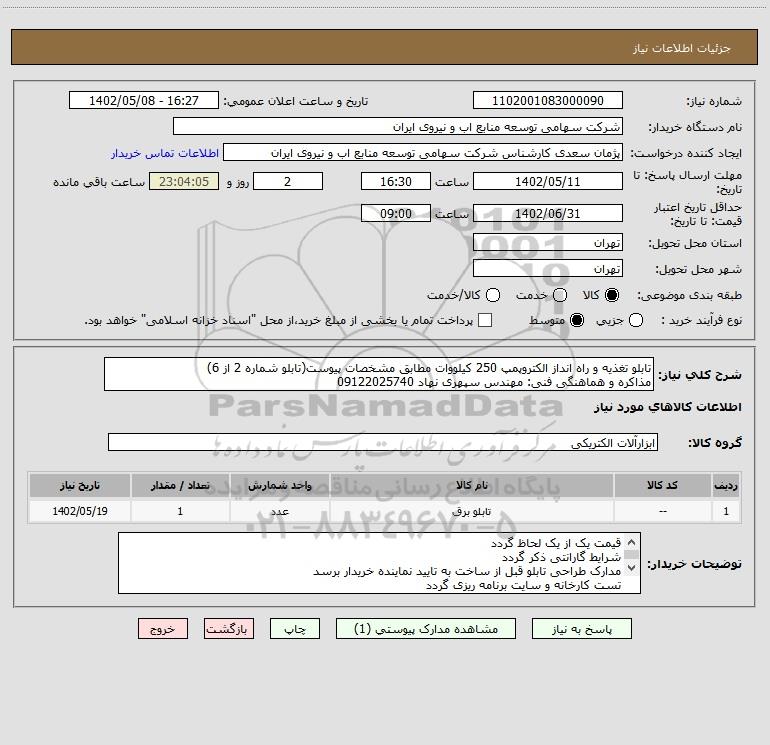This screenshot has height=745, width=770.
Task: Click the بازگشت back button
Action: (x=229, y=629)
